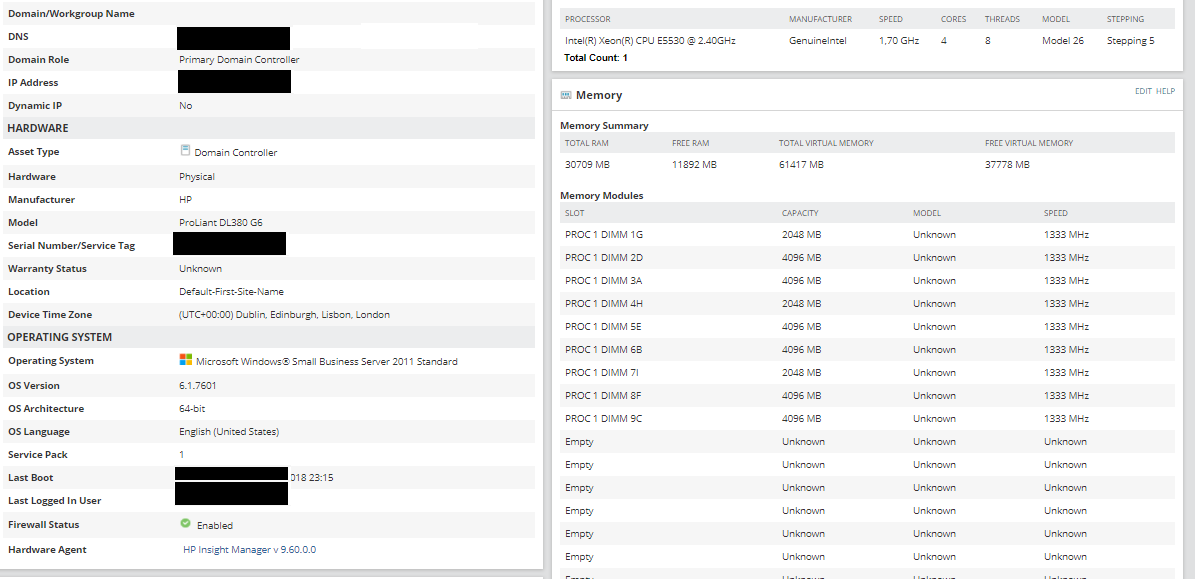
Task: Click the Windows logo next to Operating System
Action: [185, 360]
